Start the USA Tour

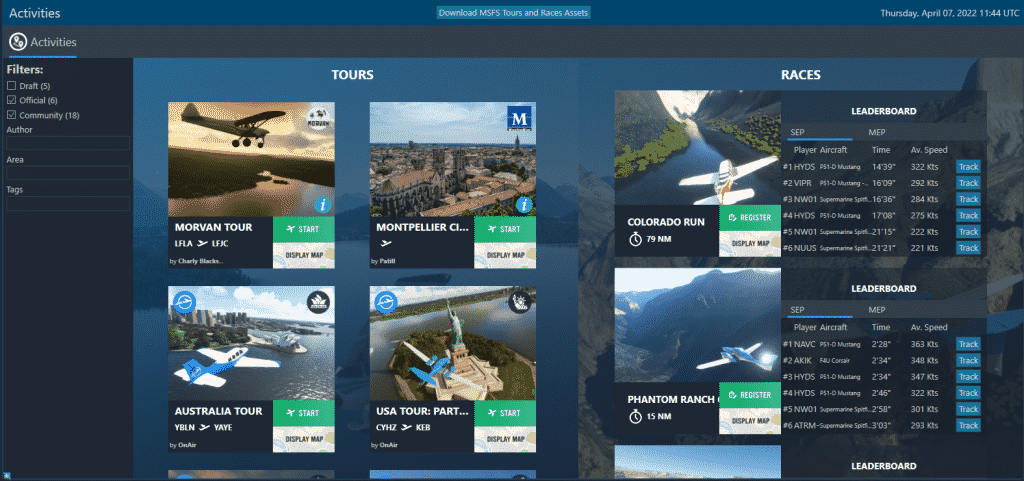coord(505,412)
